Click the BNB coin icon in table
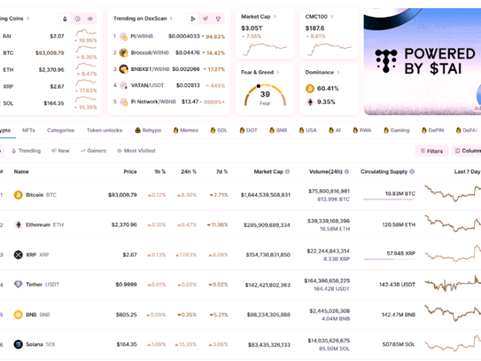Viewport: 481px width, 361px height. pyautogui.click(x=18, y=314)
